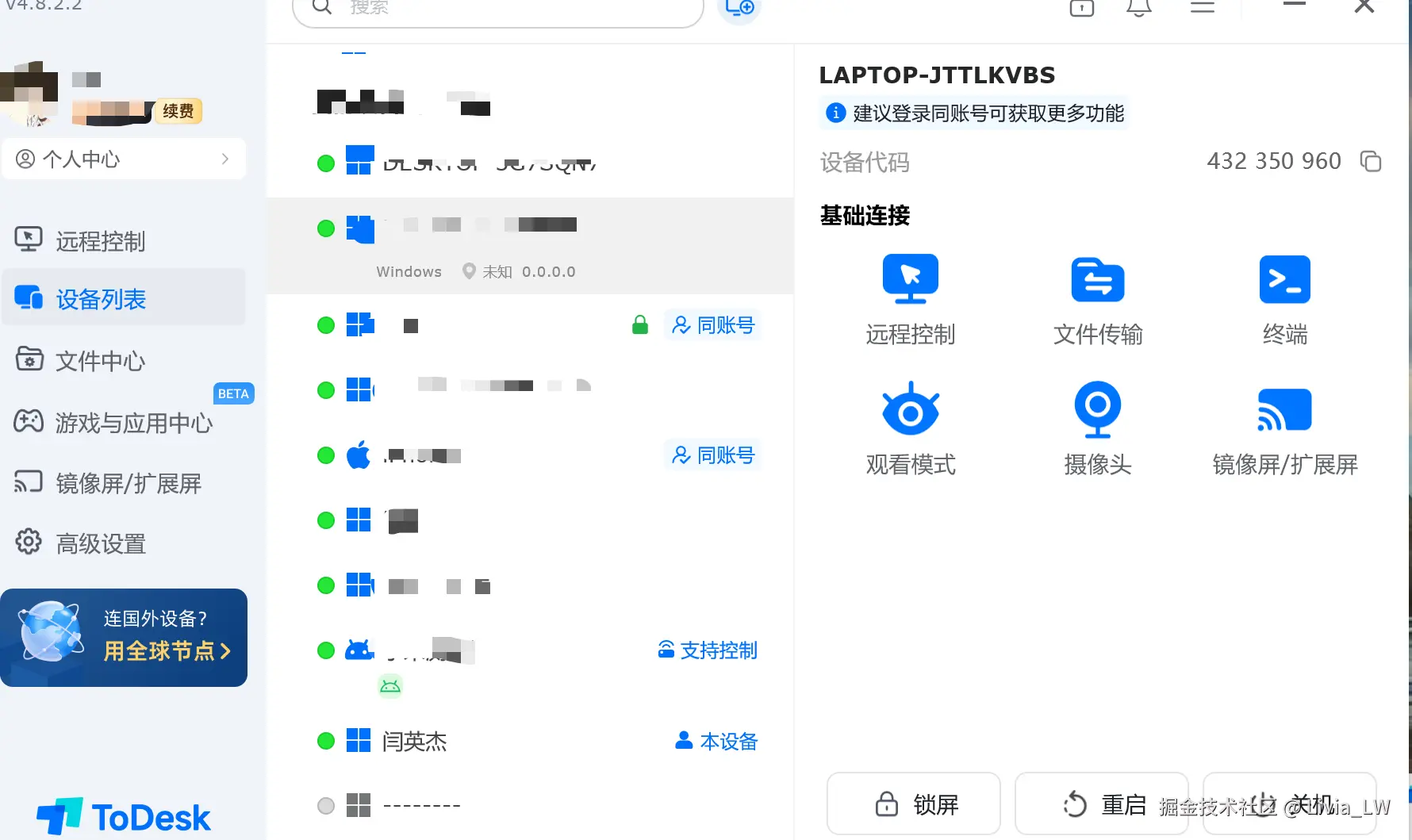This screenshot has width=1412, height=840.
Task: Click the 关机 shutdown button
Action: 1290,804
